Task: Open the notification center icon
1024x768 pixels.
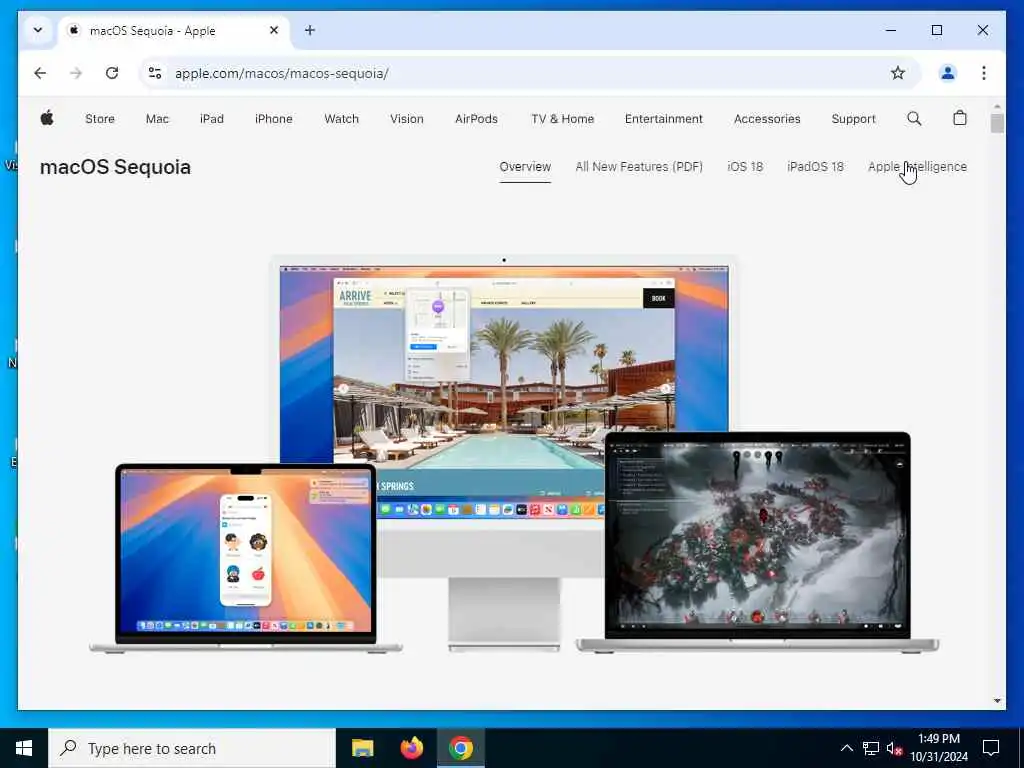Action: (991, 748)
